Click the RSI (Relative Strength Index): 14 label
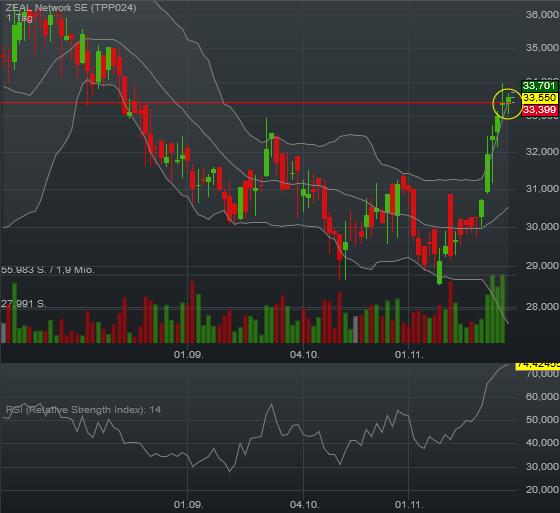The height and width of the screenshot is (513, 560). coord(84,410)
